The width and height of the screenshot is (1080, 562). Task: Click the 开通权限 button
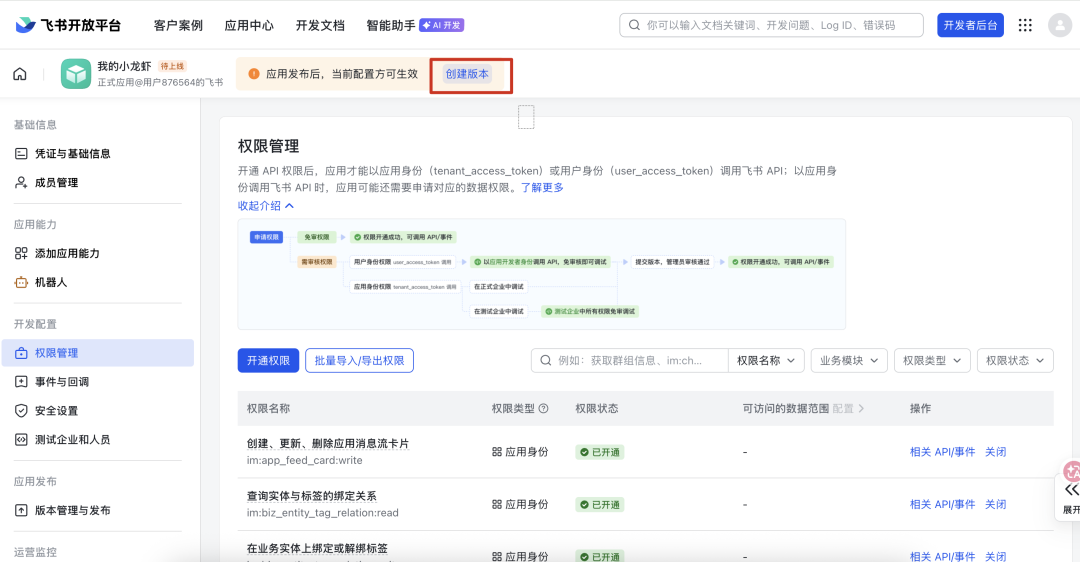[268, 360]
